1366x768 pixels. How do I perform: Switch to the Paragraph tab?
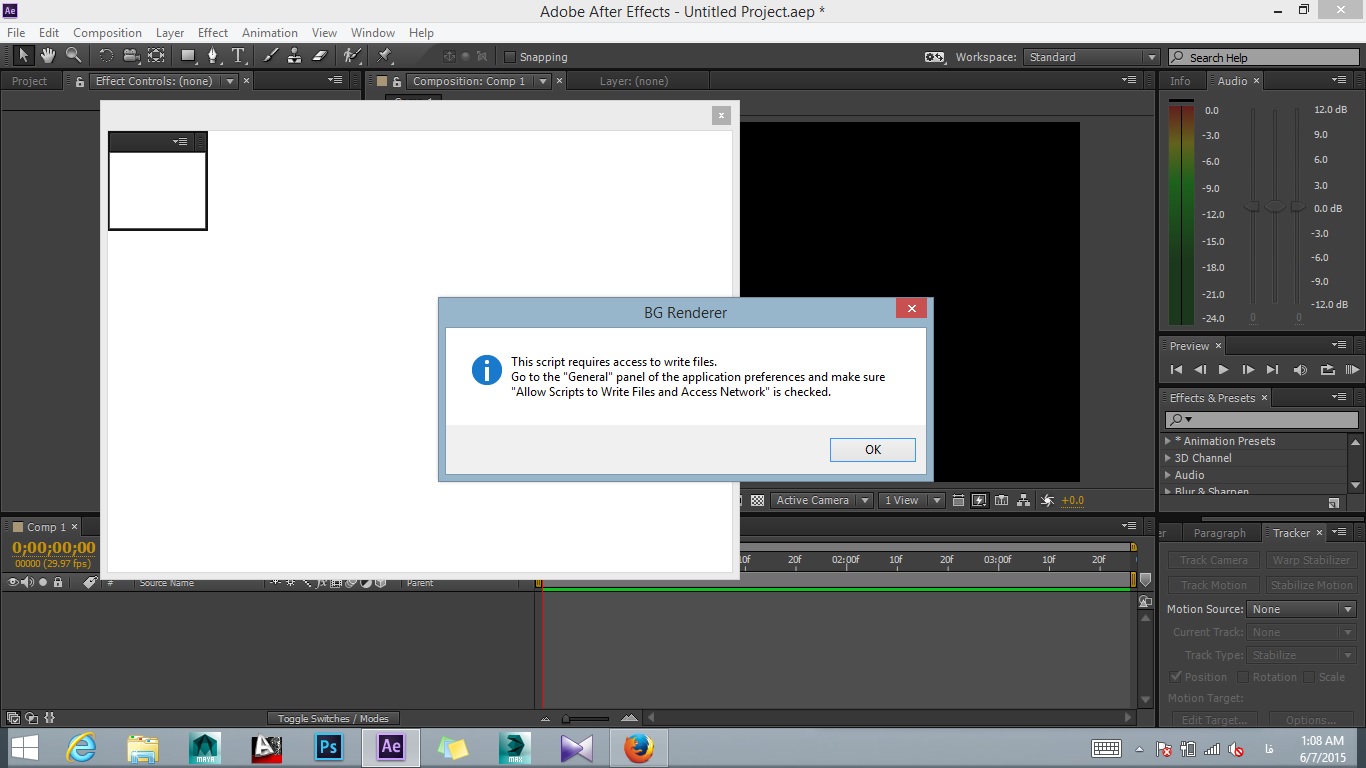click(1220, 533)
